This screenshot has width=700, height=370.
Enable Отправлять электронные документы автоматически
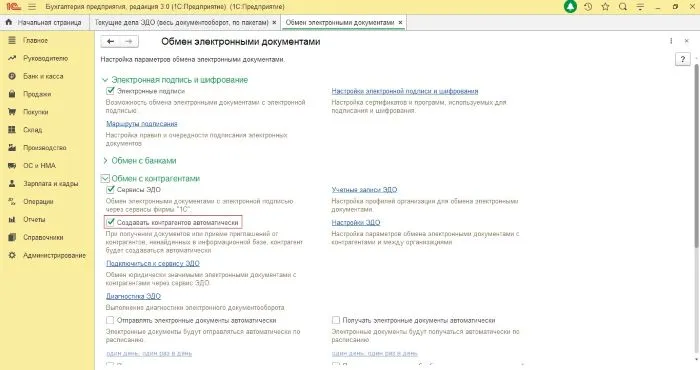pyautogui.click(x=110, y=320)
